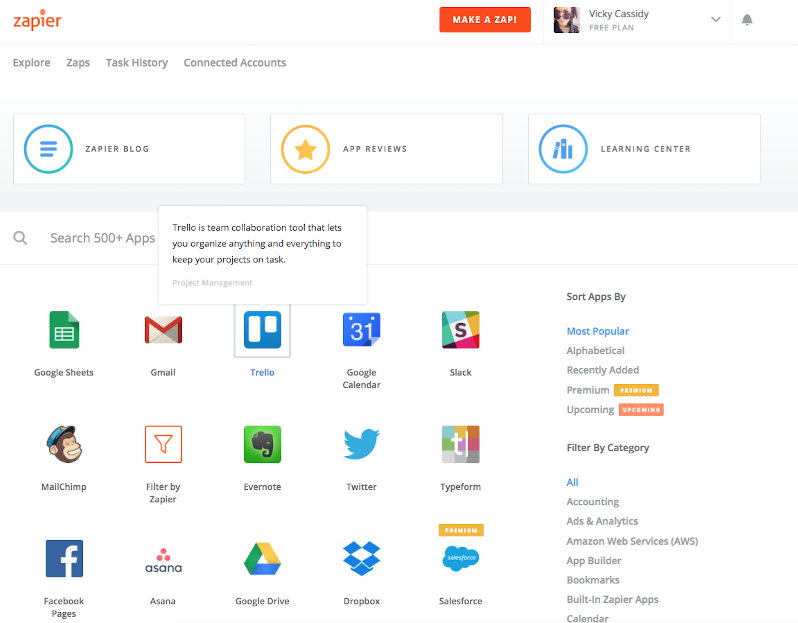
Task: Click the Zapier Blog circle icon
Action: pyautogui.click(x=48, y=149)
